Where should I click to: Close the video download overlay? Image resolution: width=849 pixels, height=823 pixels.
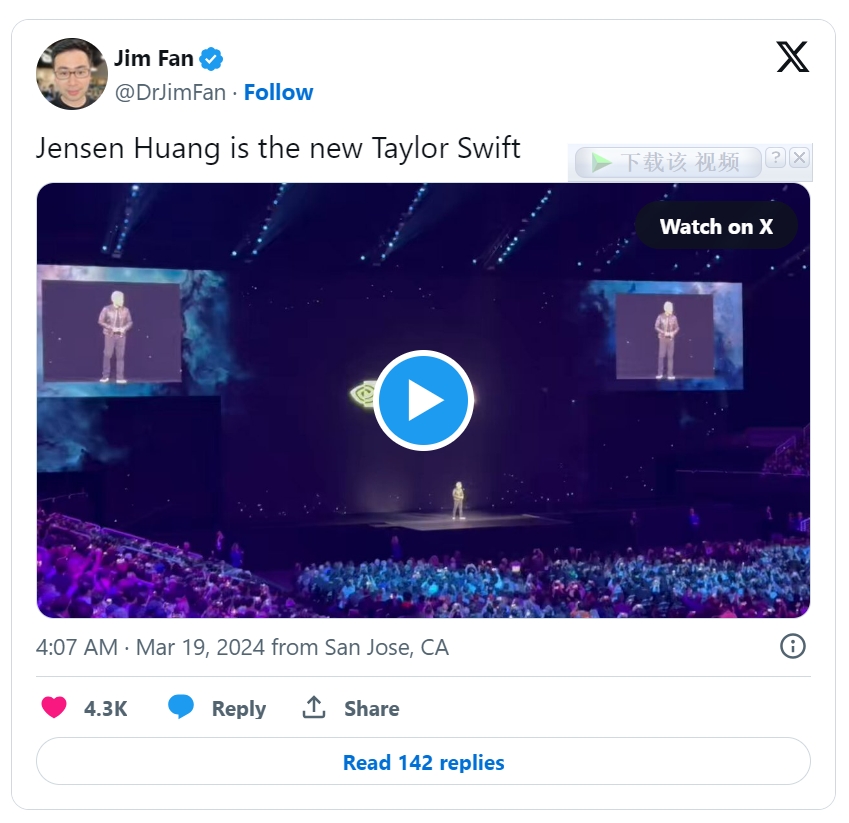tap(798, 158)
